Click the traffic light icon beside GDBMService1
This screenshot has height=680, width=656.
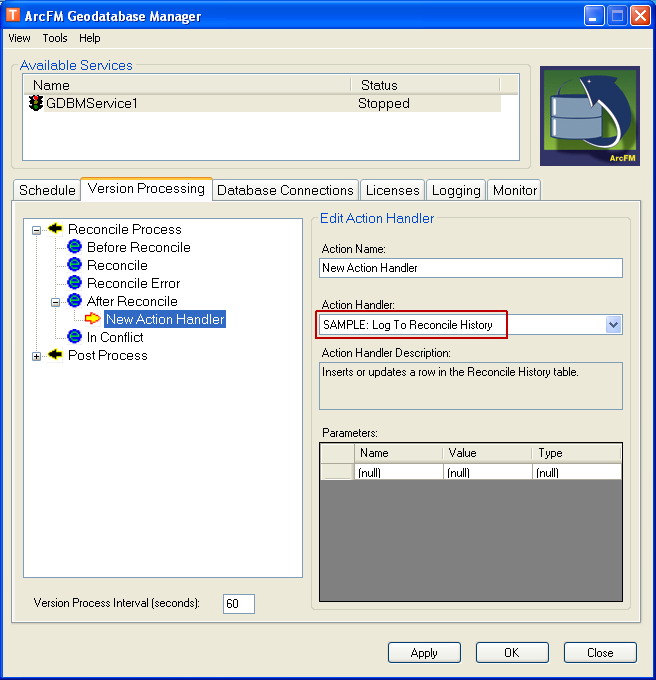(x=36, y=103)
